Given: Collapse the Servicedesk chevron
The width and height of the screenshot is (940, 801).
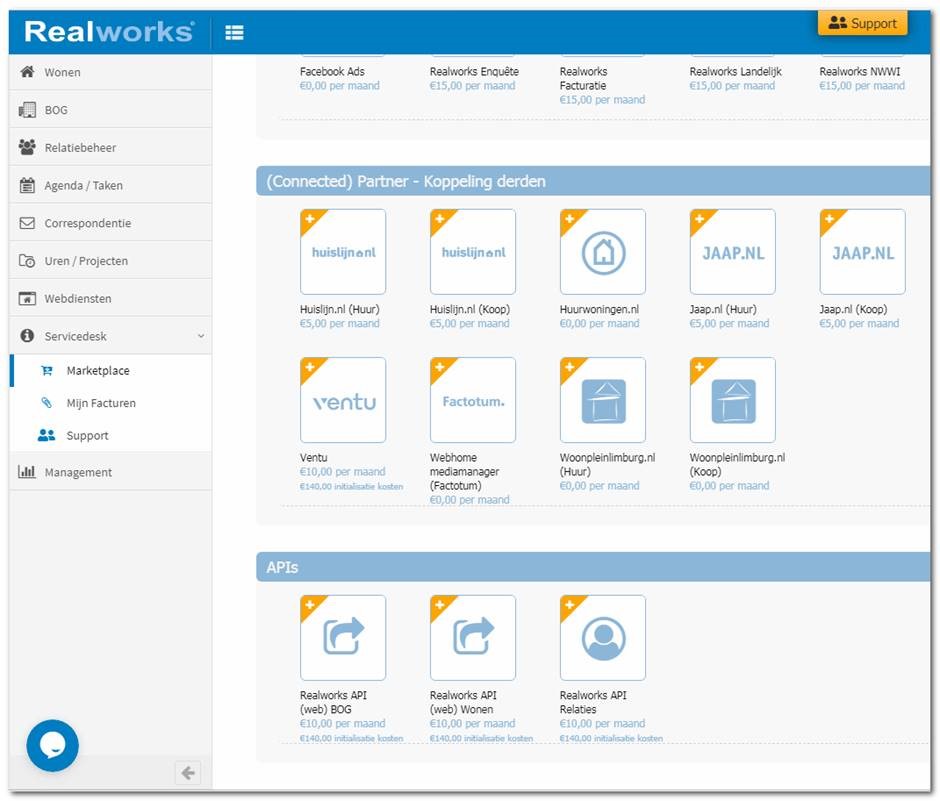Looking at the screenshot, I should pos(201,336).
